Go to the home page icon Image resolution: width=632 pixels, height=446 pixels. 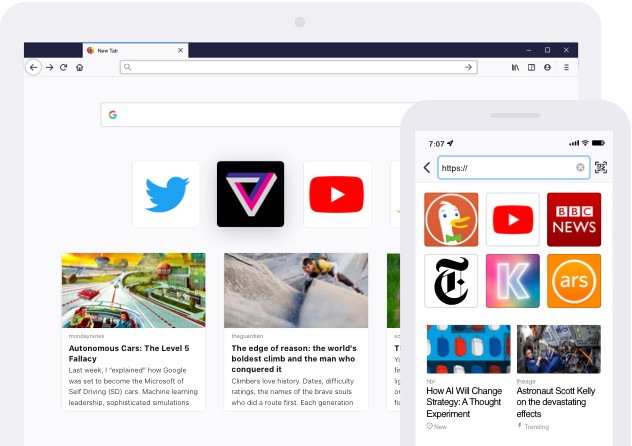point(79,67)
